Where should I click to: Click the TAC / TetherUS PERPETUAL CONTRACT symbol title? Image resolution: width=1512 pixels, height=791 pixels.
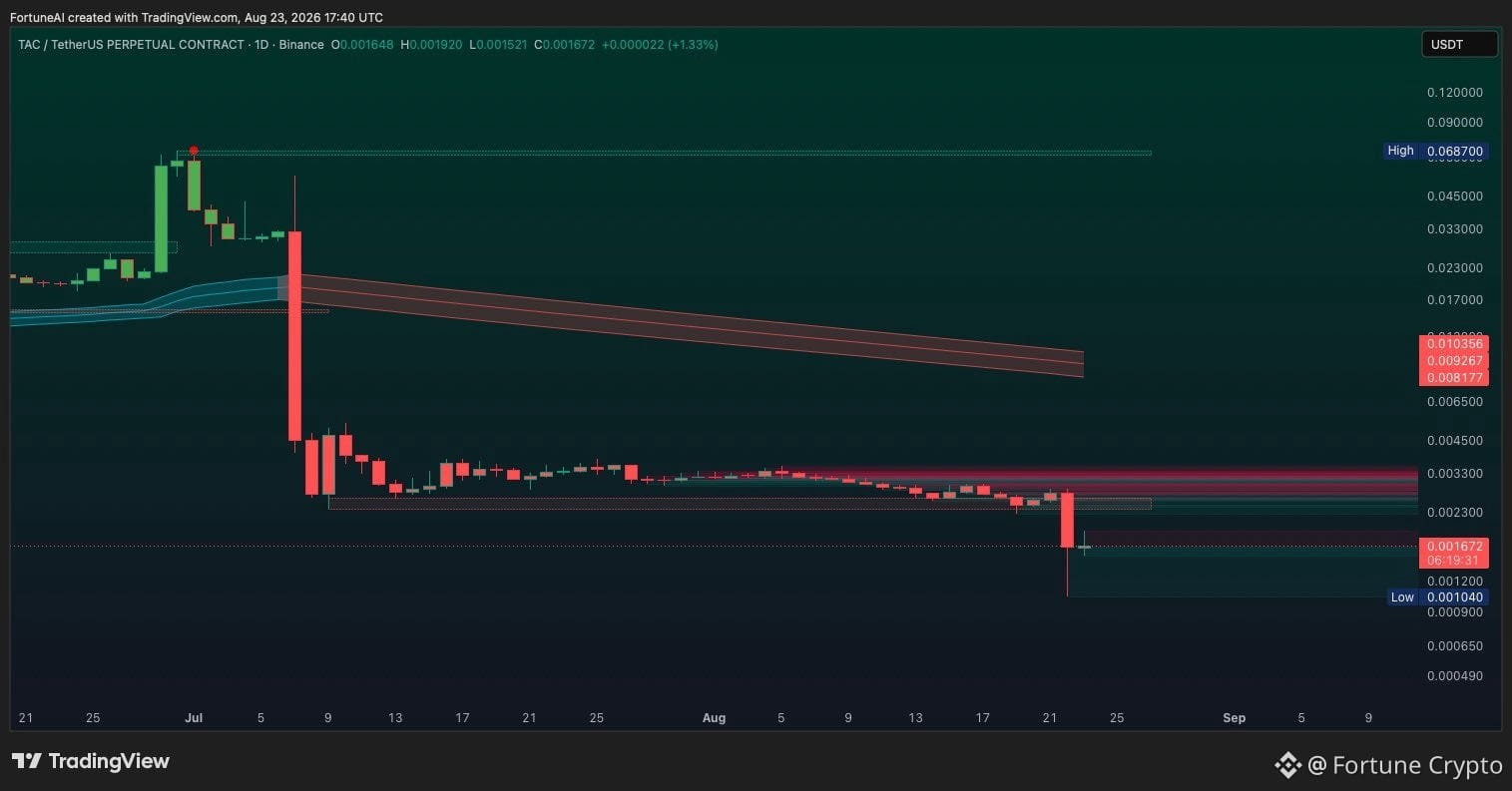[131, 45]
